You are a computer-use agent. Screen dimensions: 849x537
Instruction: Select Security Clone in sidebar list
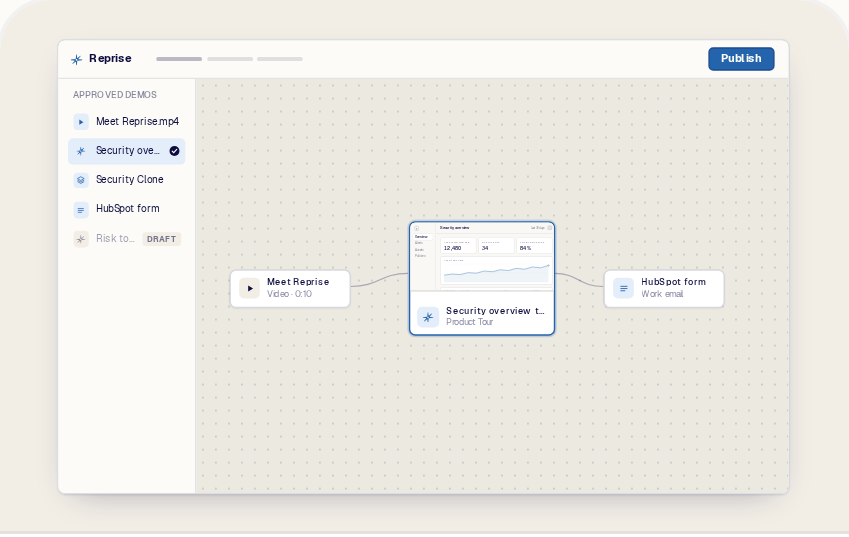[x=127, y=180]
